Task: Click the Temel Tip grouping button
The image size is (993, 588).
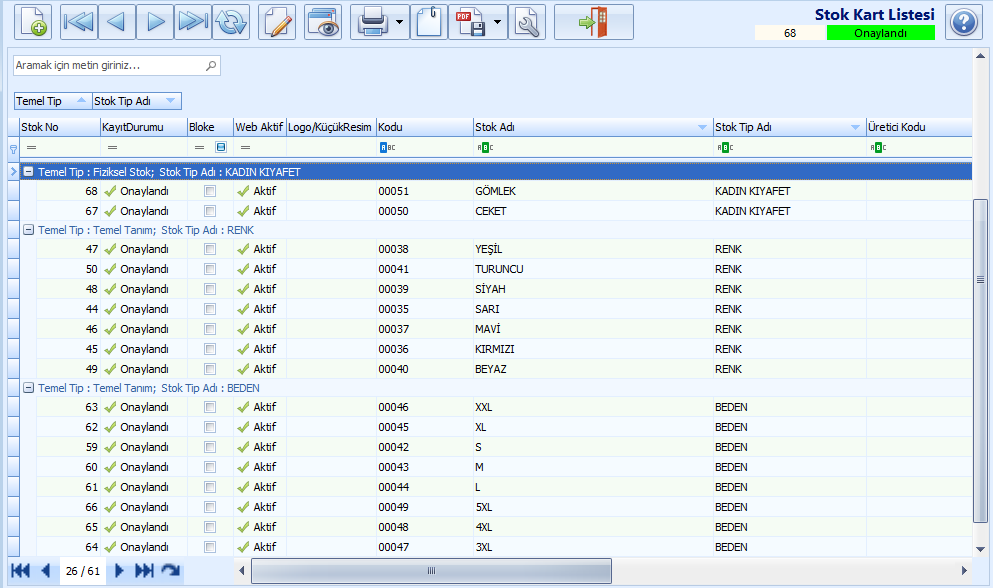Action: click(53, 101)
